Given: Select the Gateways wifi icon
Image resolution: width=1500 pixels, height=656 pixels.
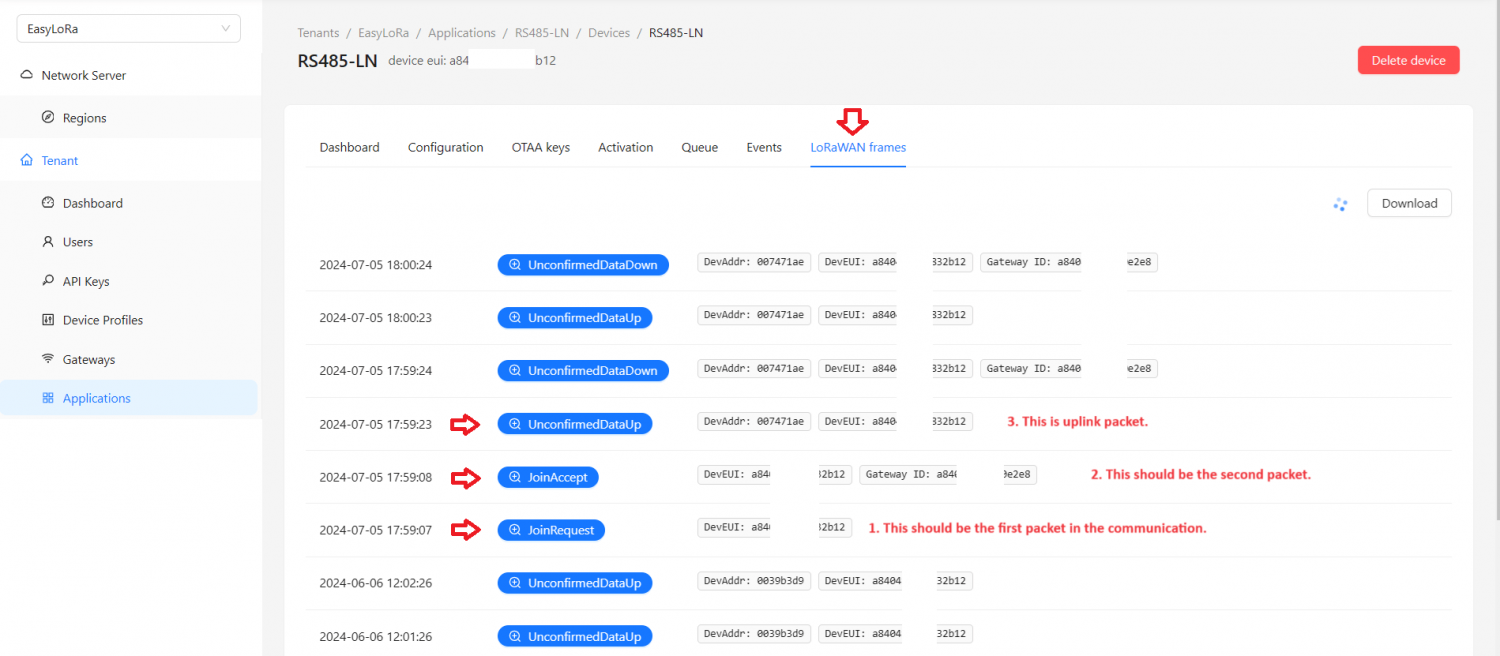Looking at the screenshot, I should 50,358.
